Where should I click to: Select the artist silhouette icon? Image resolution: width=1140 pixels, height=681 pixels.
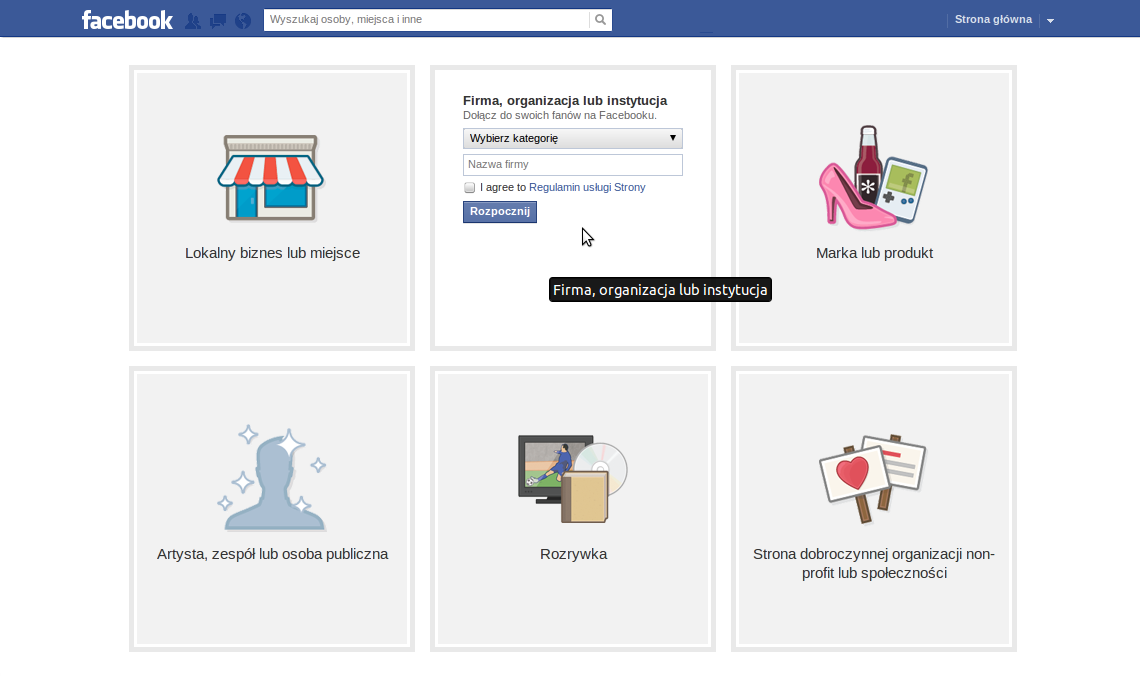(272, 477)
